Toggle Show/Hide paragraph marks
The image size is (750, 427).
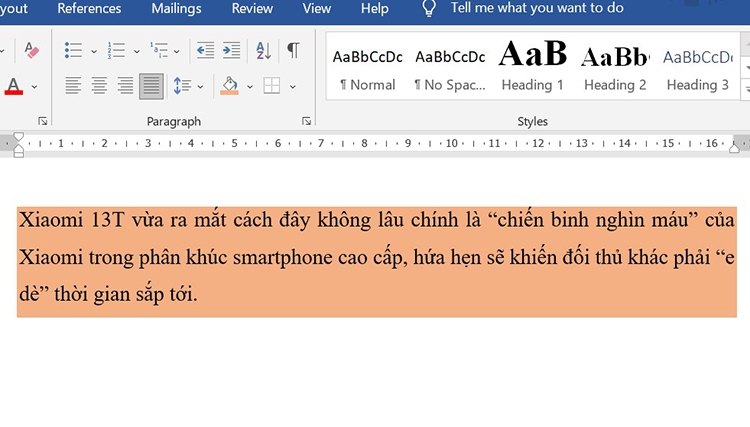pyautogui.click(x=293, y=50)
